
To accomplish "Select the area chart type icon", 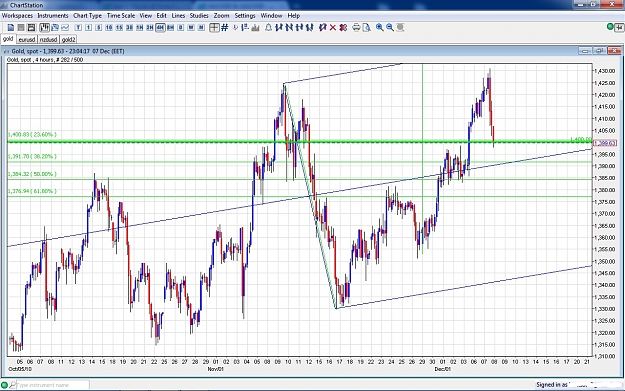I will click(x=55, y=28).
